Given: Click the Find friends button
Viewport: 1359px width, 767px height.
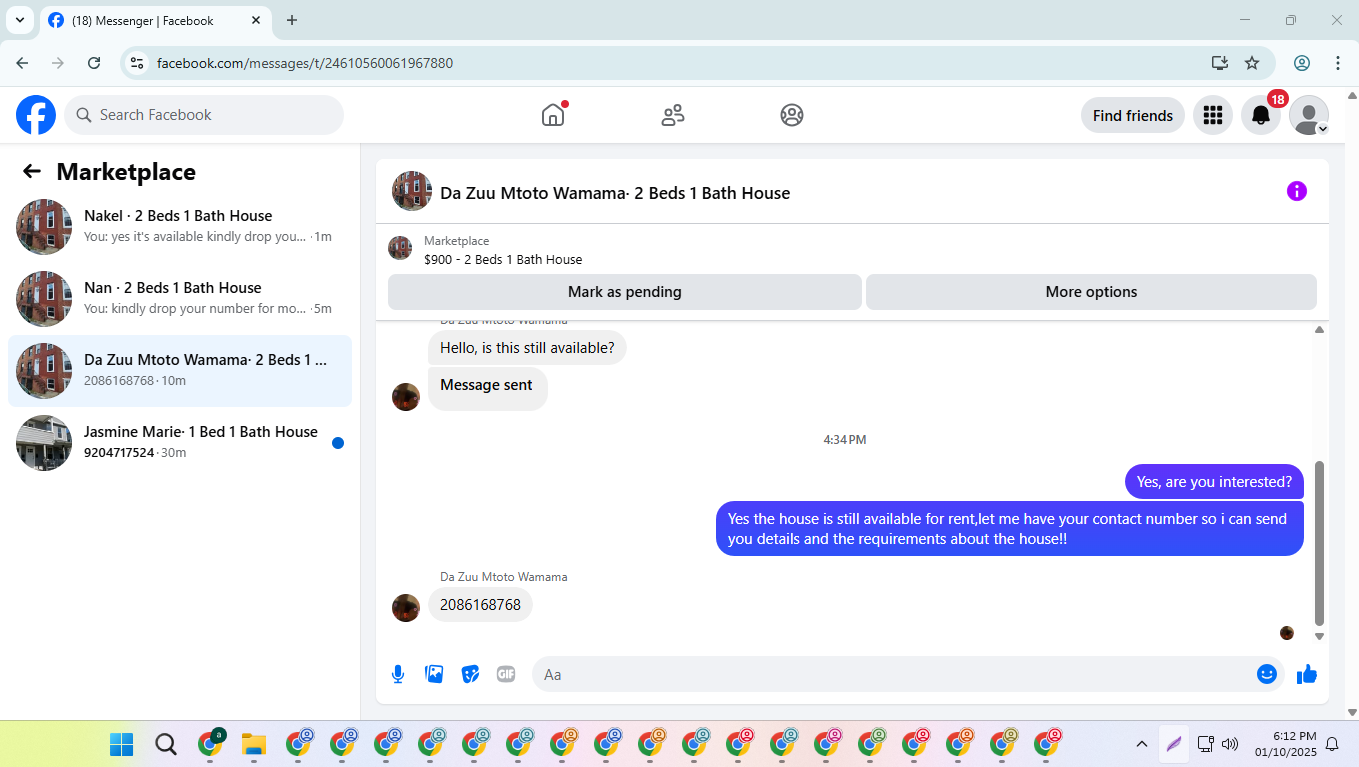Looking at the screenshot, I should pyautogui.click(x=1133, y=115).
